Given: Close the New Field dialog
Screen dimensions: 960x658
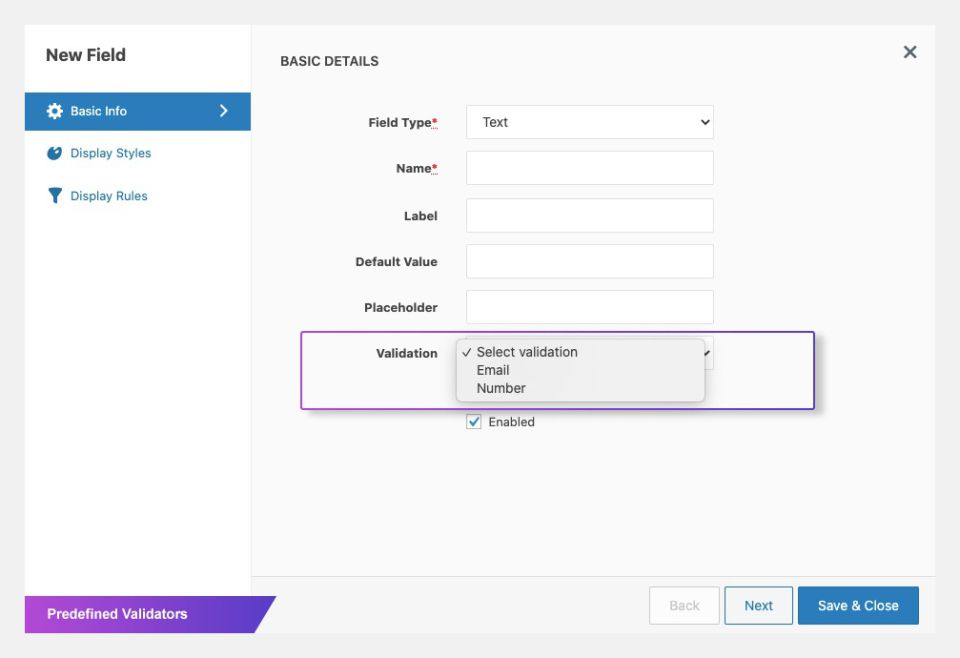Looking at the screenshot, I should (909, 52).
